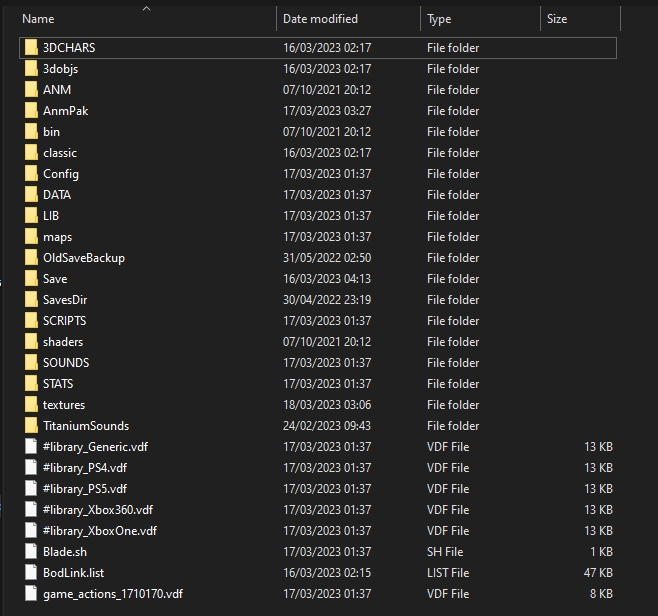
Task: Select the #library_PS5.vdf file name
Action: (x=85, y=488)
